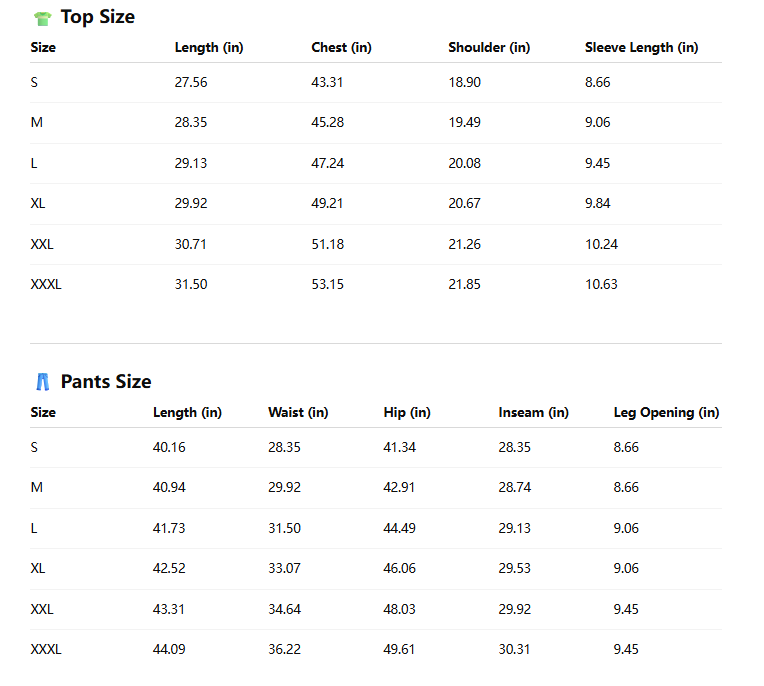Click sleeve length value 10.24
764x686 pixels.
coord(601,244)
